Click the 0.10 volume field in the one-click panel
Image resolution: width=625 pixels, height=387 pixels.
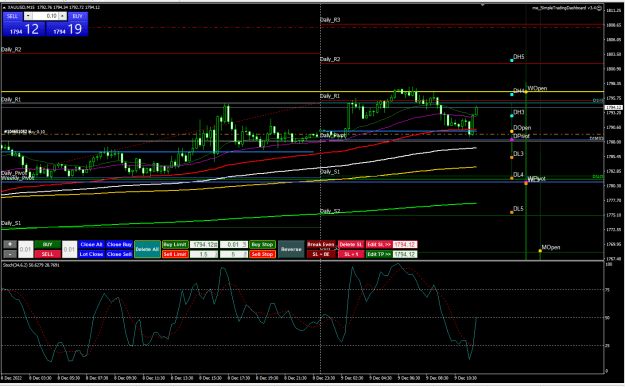pos(45,16)
